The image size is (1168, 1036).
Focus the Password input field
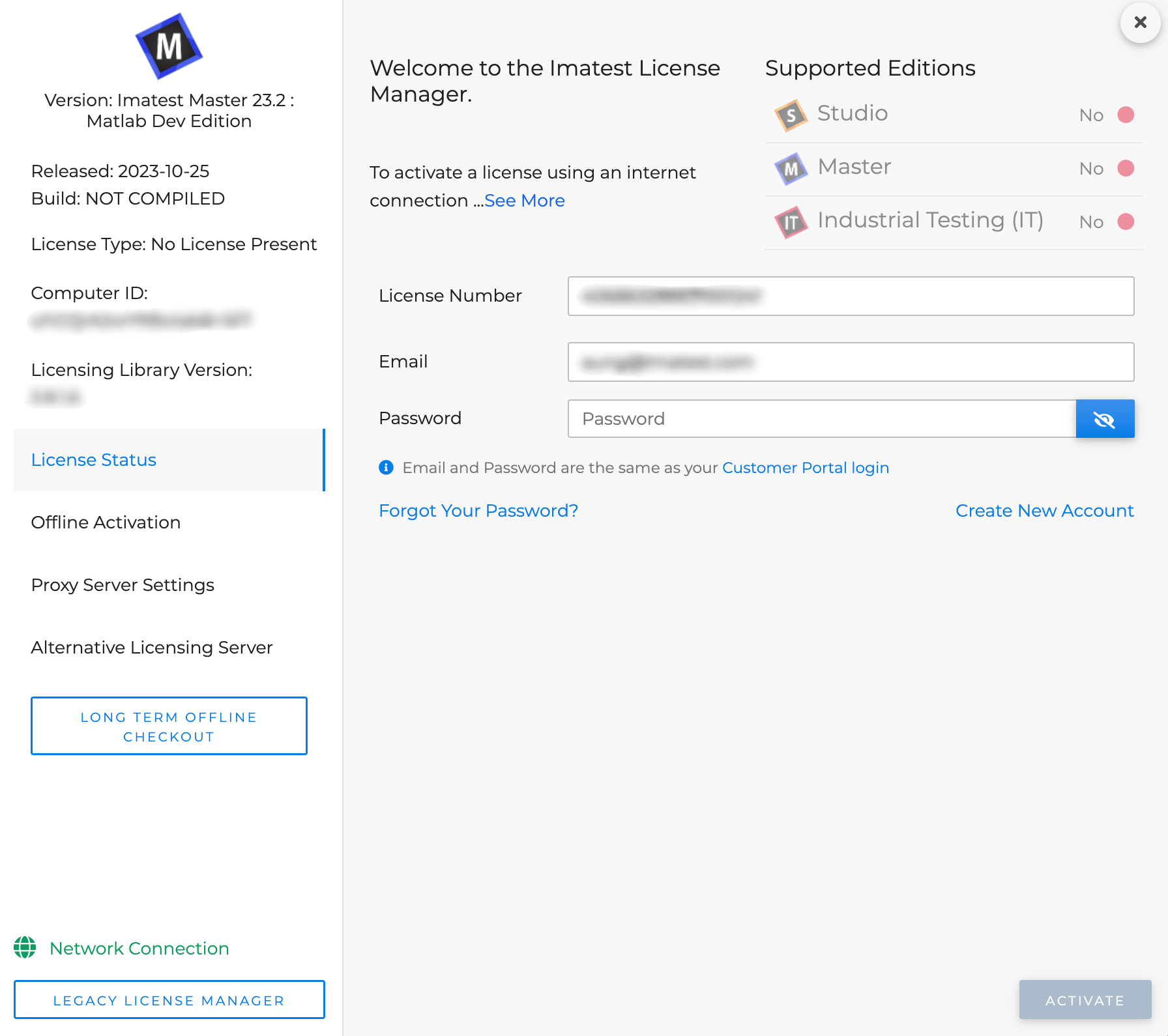click(821, 418)
